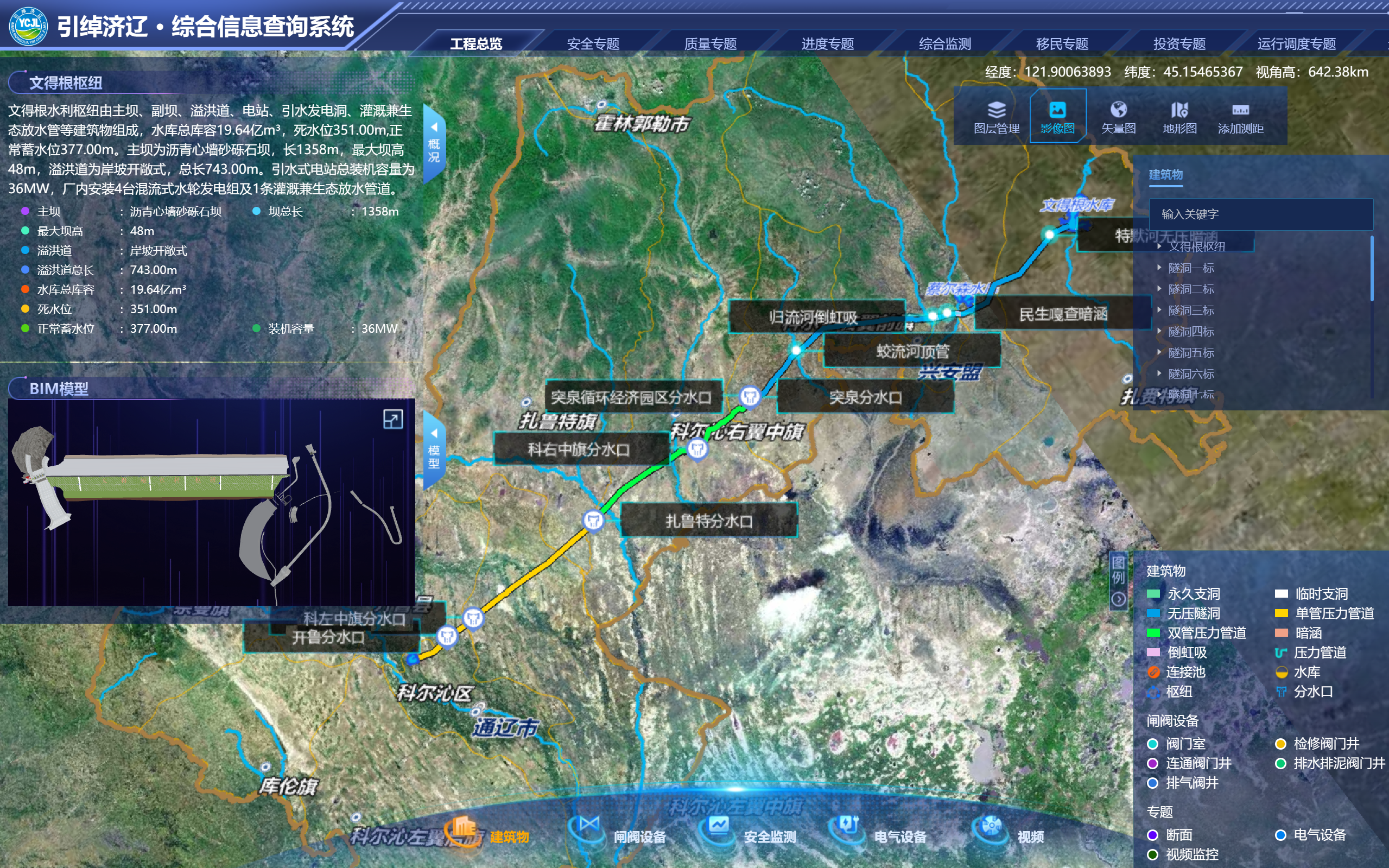Click the 闸阀设备 bottom dock icon
Viewport: 1389px width, 868px height.
[588, 827]
